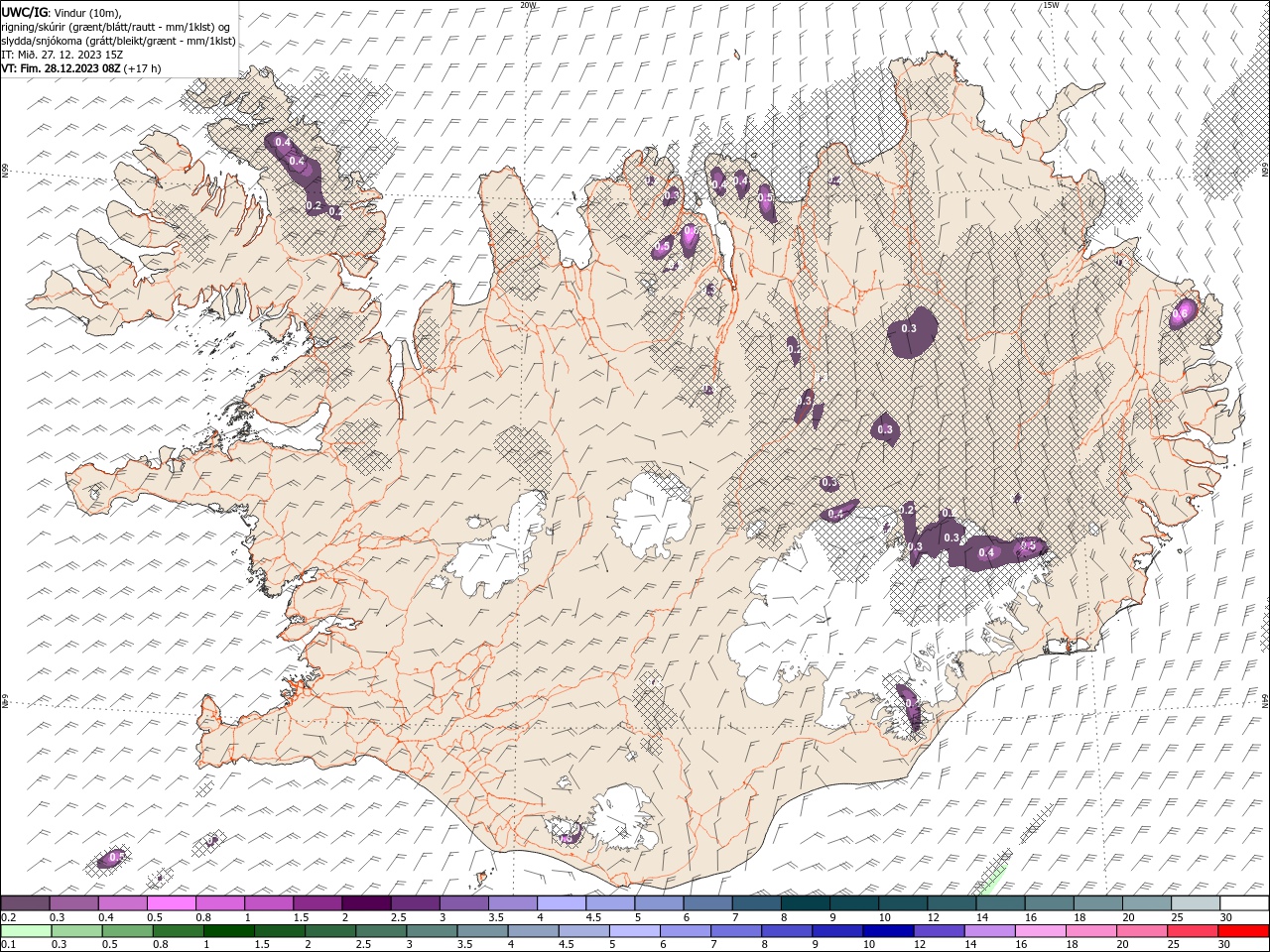
Task: Click the bright pink 0.5 swatch in snow legend
Action: click(x=172, y=903)
